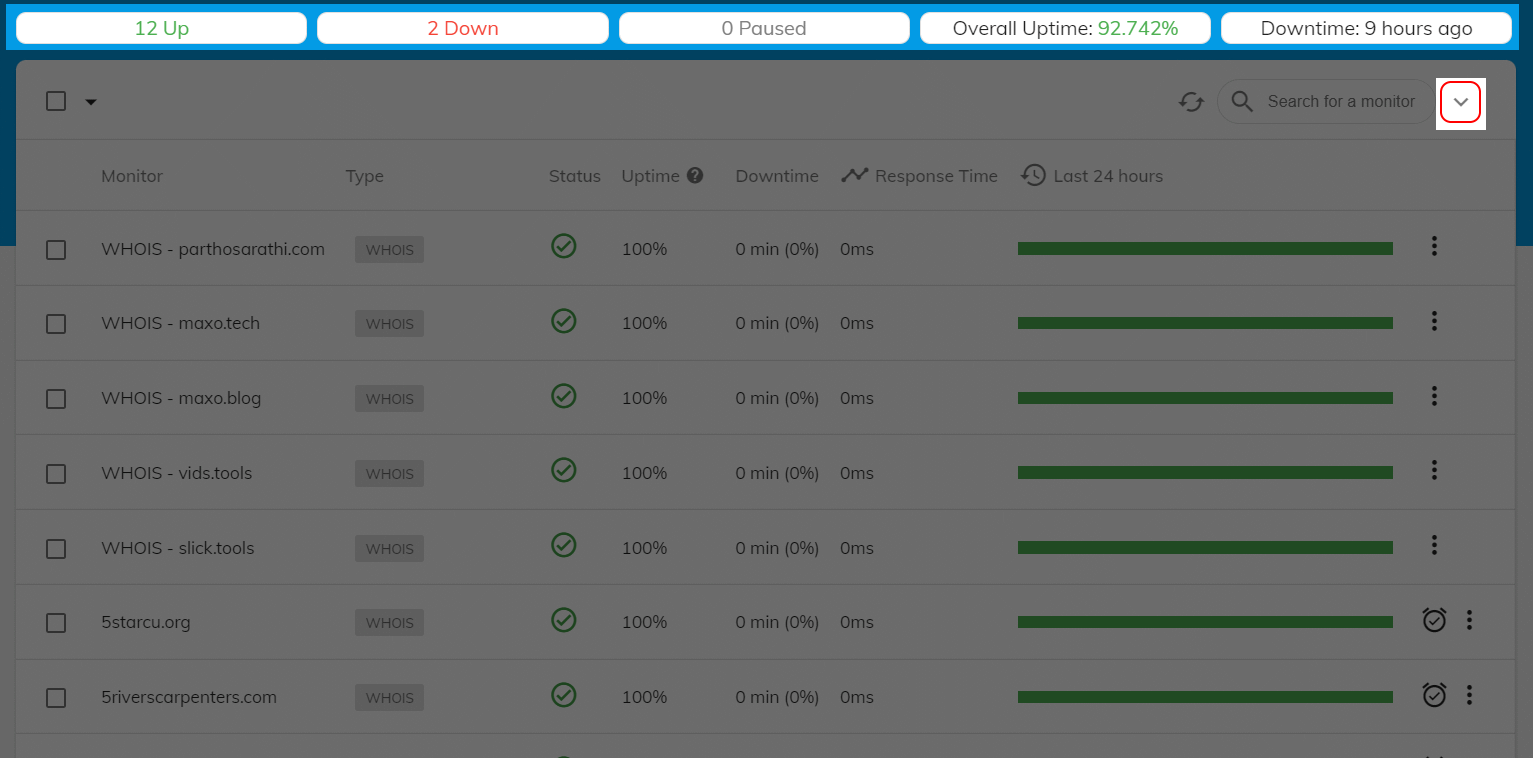This screenshot has height=758, width=1533.
Task: Expand the chevron dropdown beside search
Action: click(x=1460, y=102)
